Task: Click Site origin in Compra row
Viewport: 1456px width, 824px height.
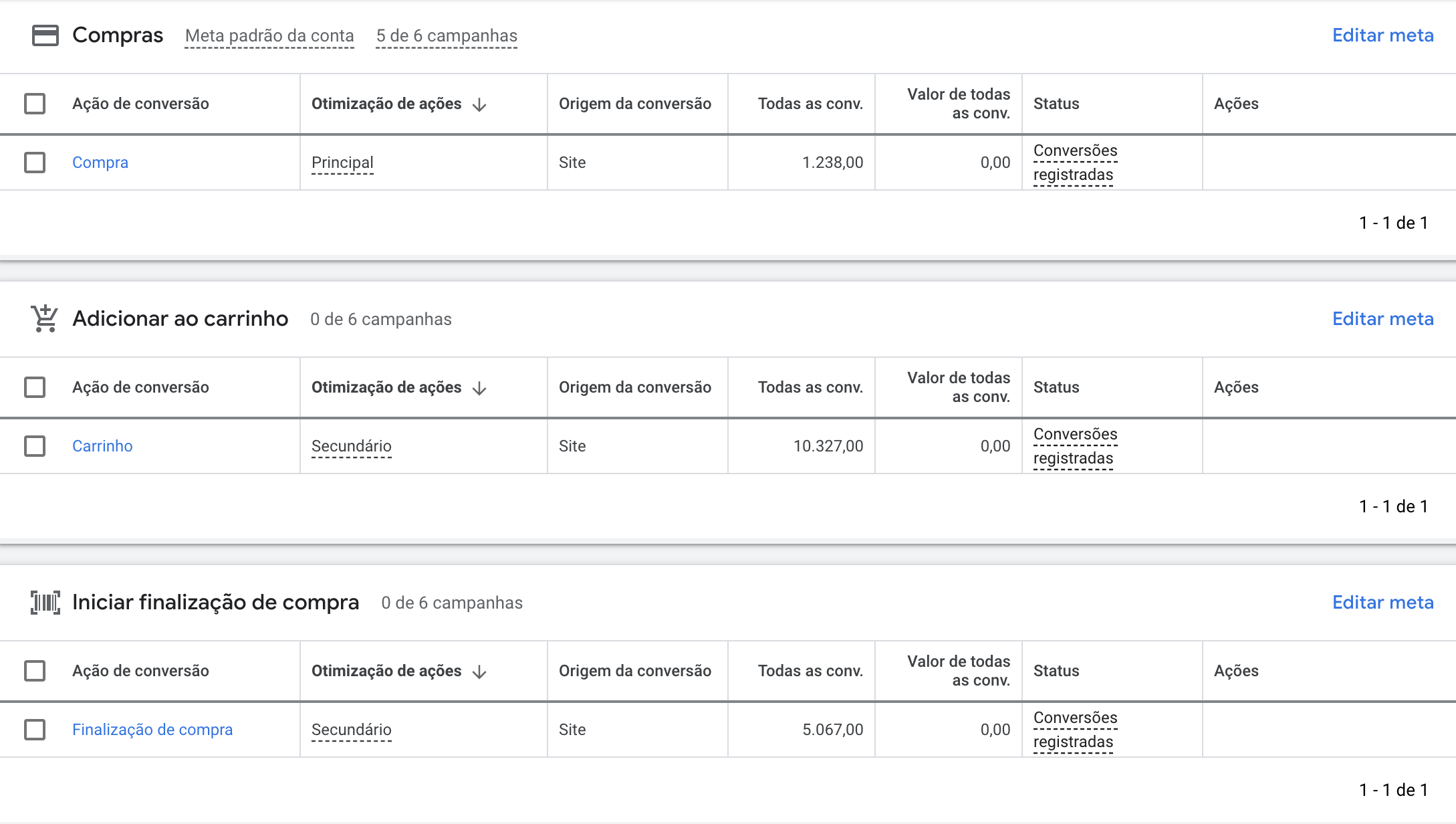Action: pyautogui.click(x=572, y=163)
